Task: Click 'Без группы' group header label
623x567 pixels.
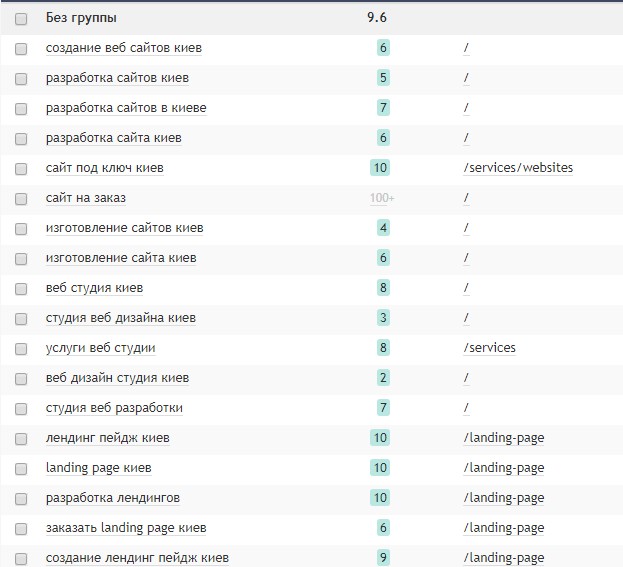Action: tap(82, 18)
